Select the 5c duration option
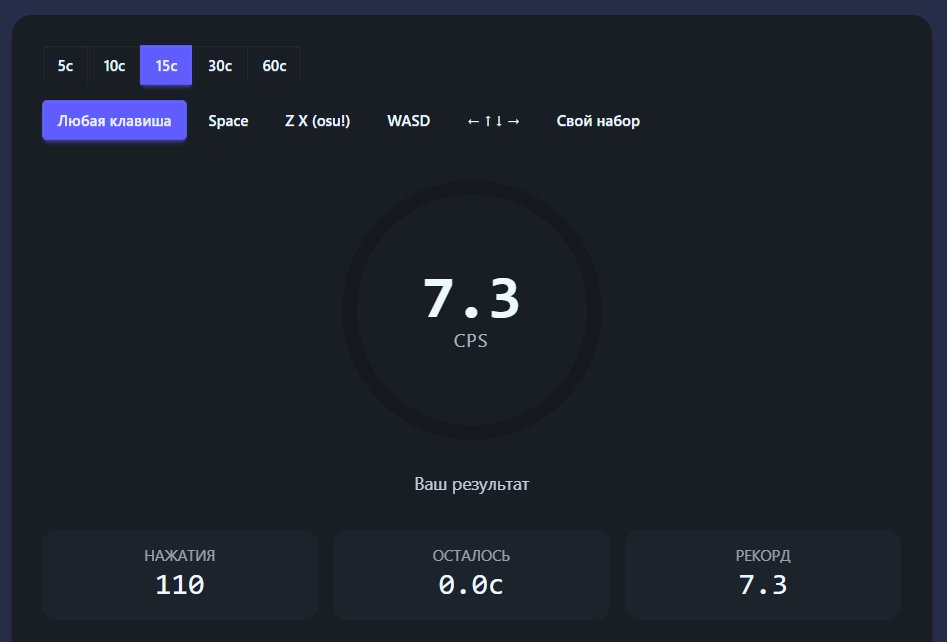Image resolution: width=947 pixels, height=642 pixels. tap(65, 65)
